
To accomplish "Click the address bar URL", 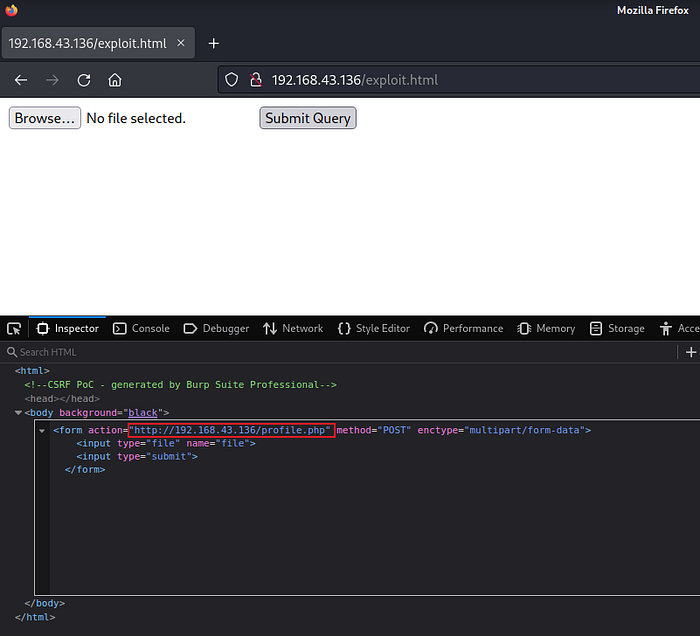I will [355, 80].
